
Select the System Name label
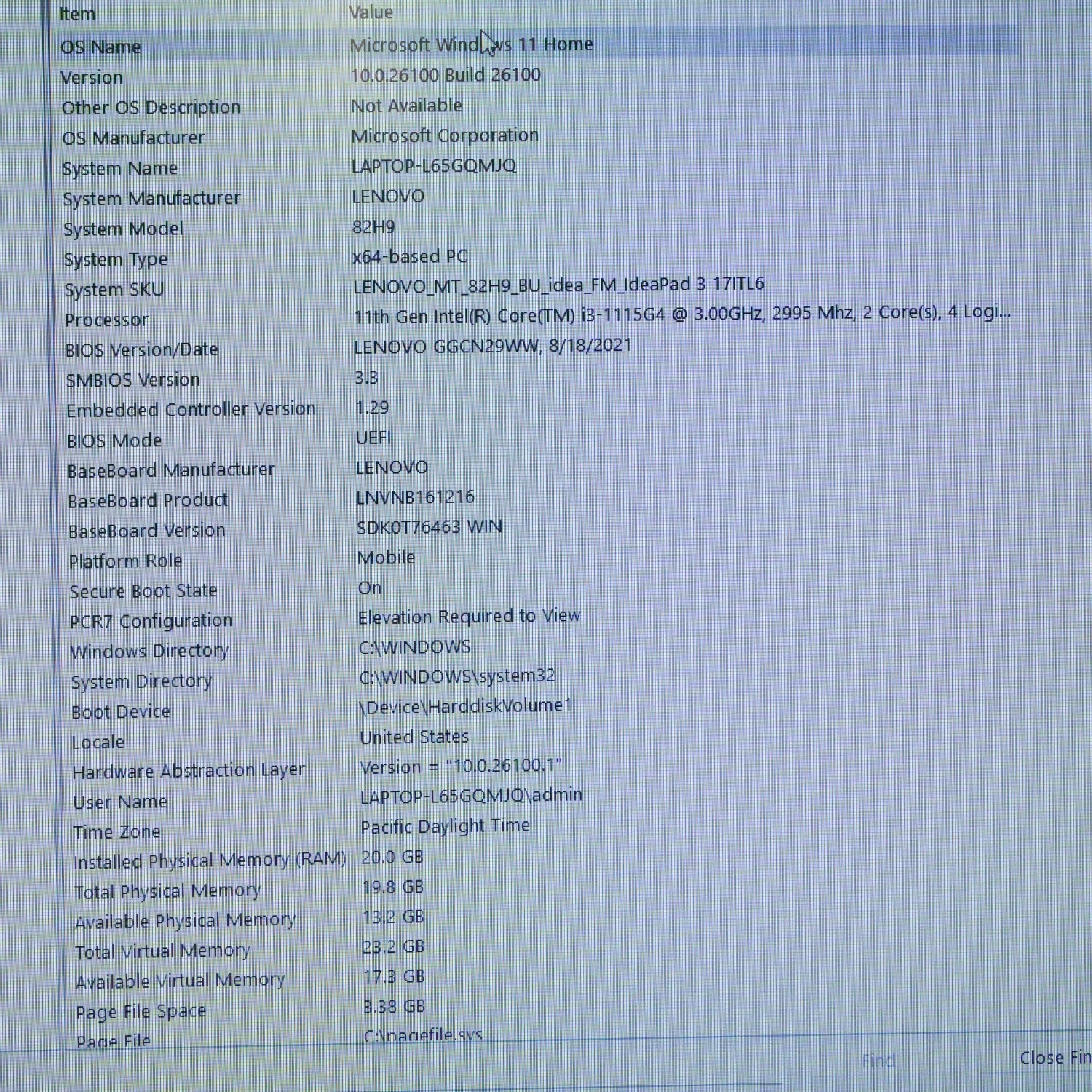(x=120, y=168)
